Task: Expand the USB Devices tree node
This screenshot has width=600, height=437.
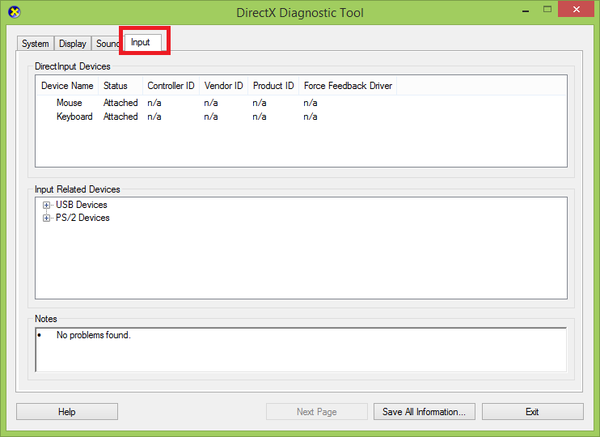Action: click(46, 205)
